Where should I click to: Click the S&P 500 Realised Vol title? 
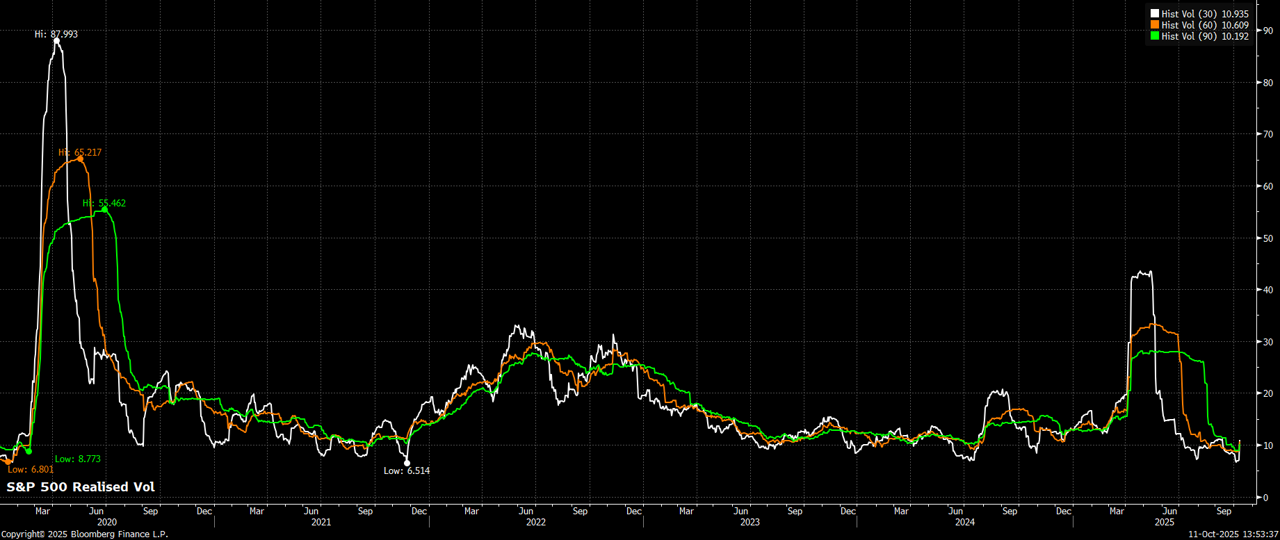[x=81, y=487]
